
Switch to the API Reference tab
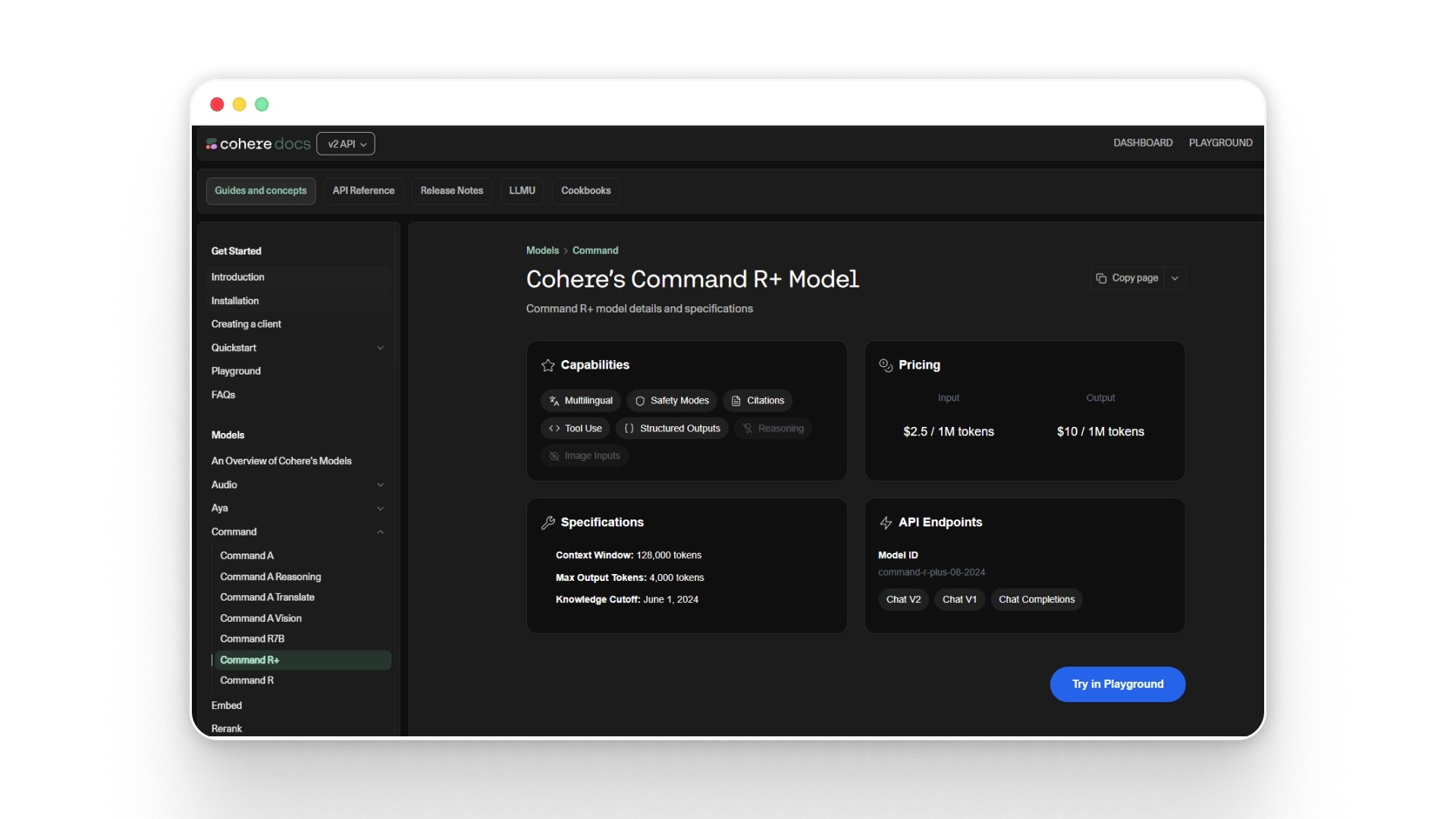pyautogui.click(x=363, y=190)
